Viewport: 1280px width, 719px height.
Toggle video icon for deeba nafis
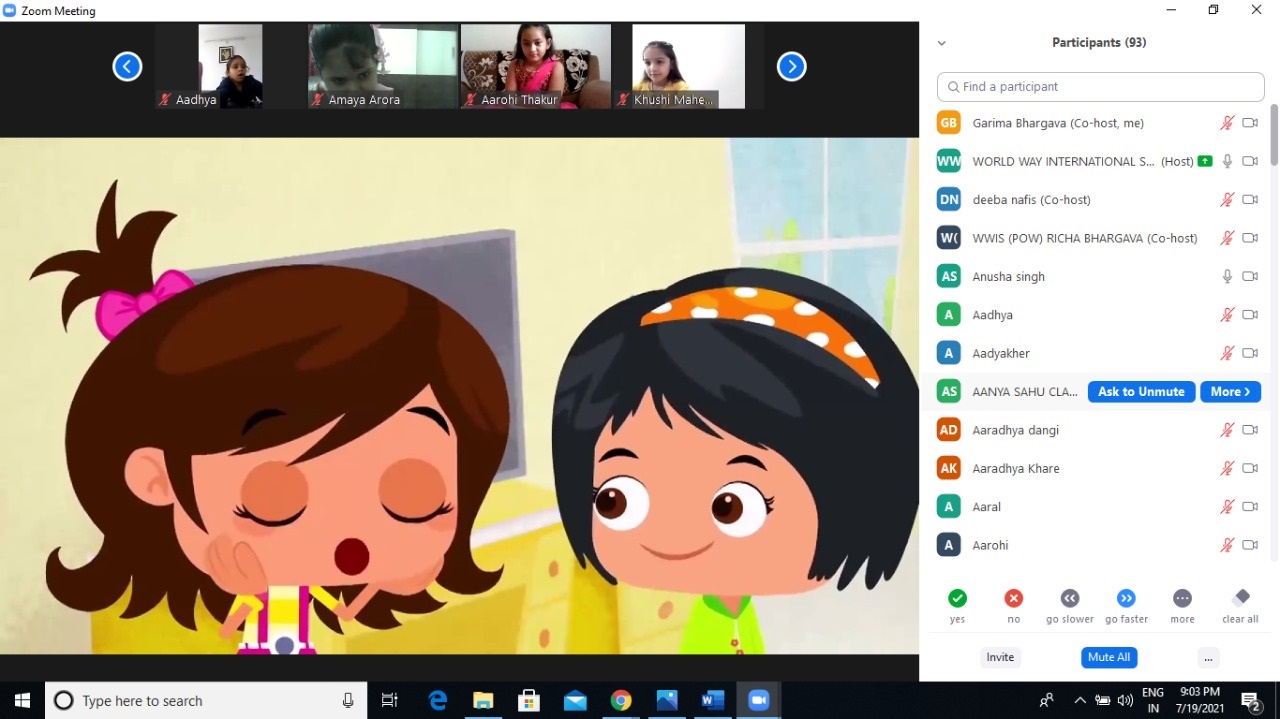1250,200
